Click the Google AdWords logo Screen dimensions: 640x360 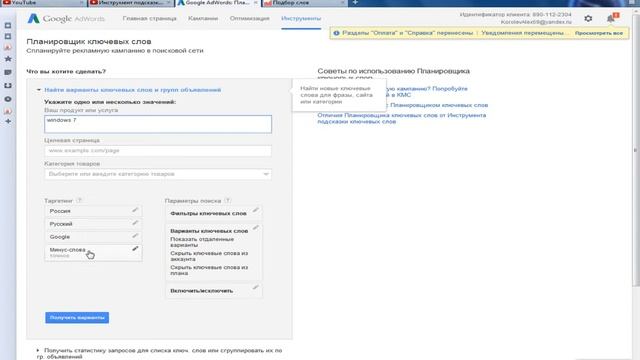pos(66,18)
